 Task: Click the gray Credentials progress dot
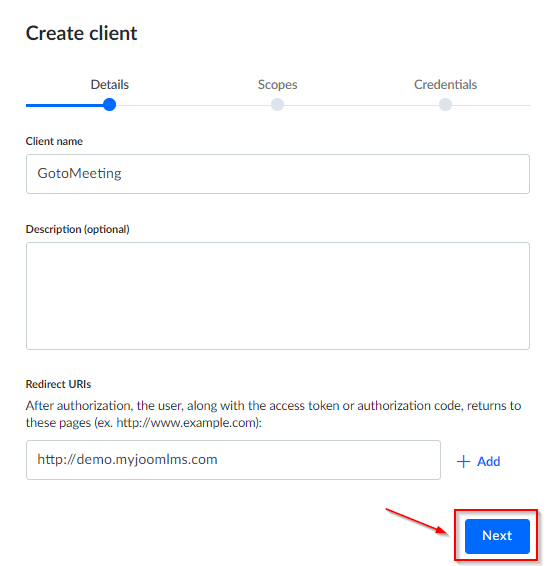(445, 105)
